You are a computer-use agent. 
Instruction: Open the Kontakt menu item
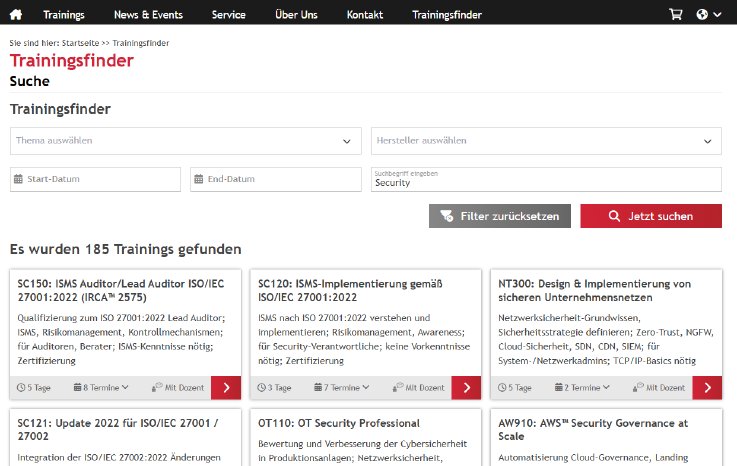tap(365, 15)
